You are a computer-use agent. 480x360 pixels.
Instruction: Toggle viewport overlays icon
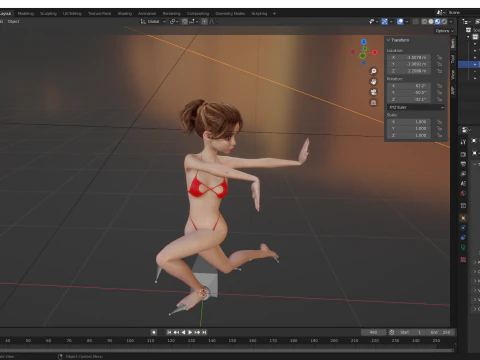click(400, 21)
